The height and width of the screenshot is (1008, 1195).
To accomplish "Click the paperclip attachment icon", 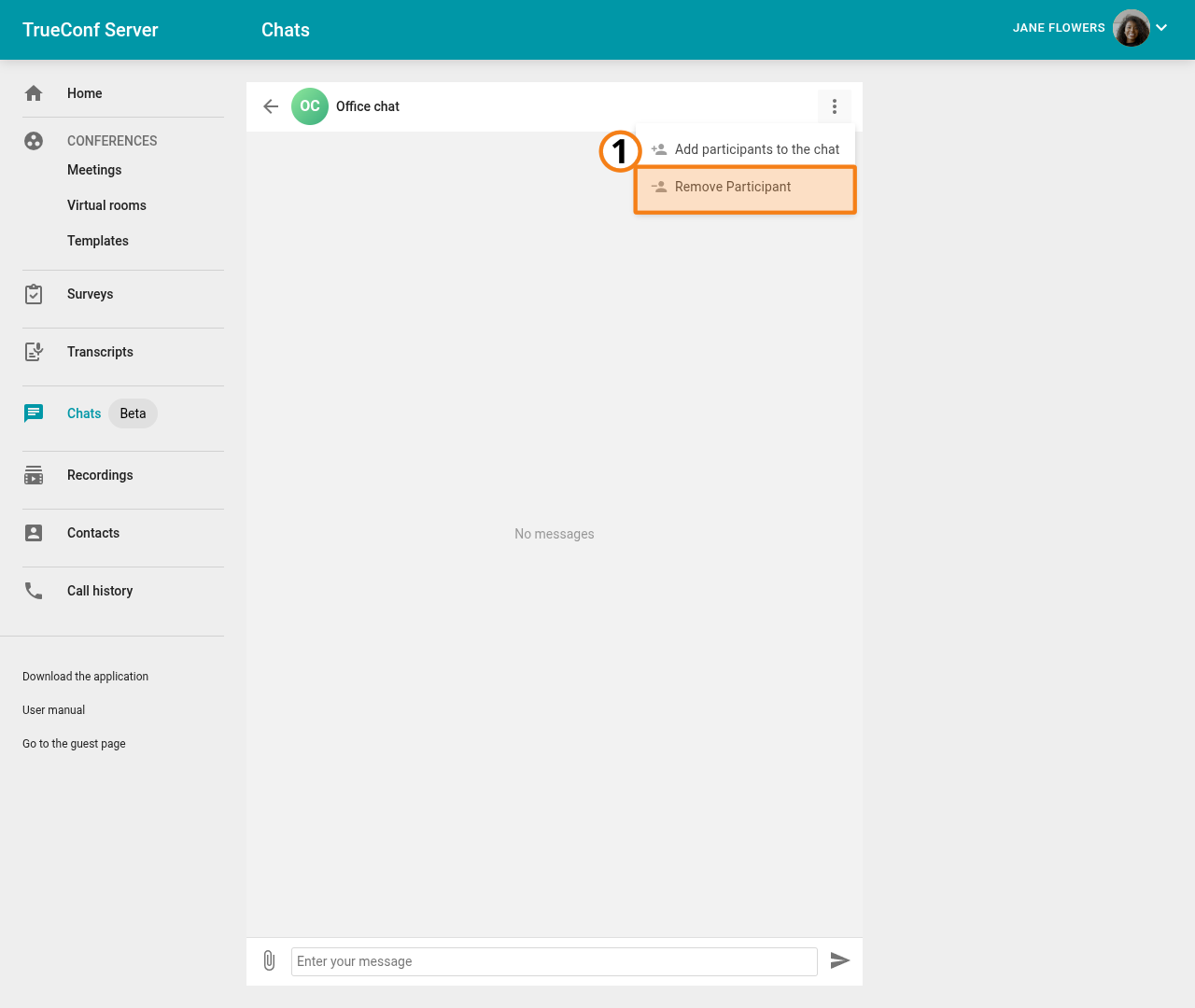I will point(269,960).
